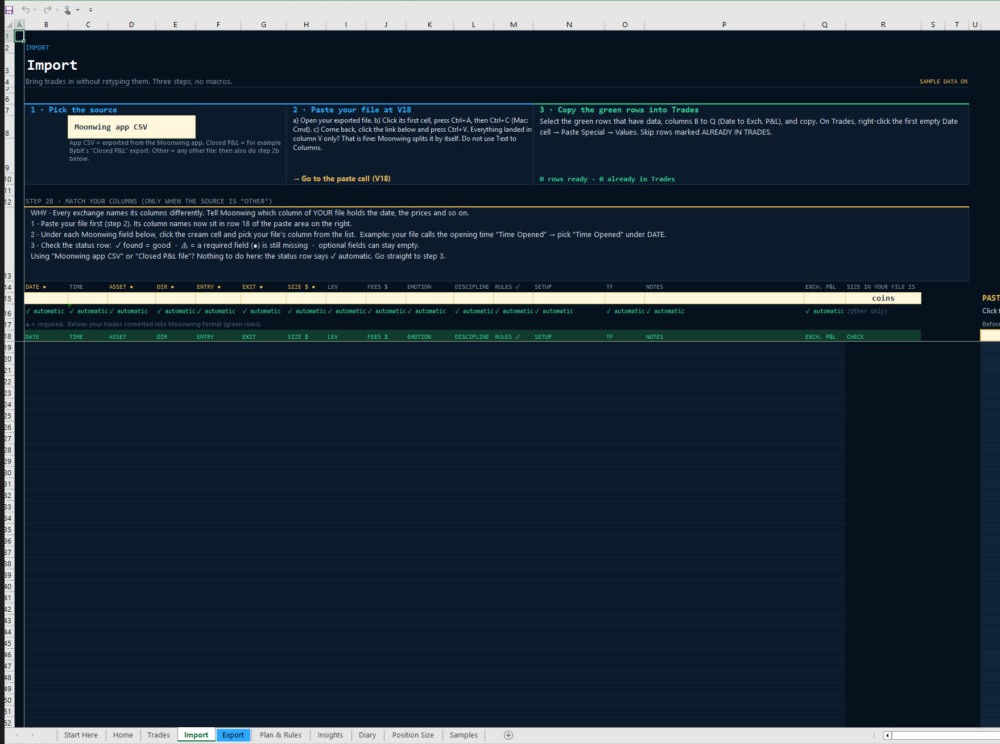Switch to the Home sheet tab

pyautogui.click(x=123, y=735)
